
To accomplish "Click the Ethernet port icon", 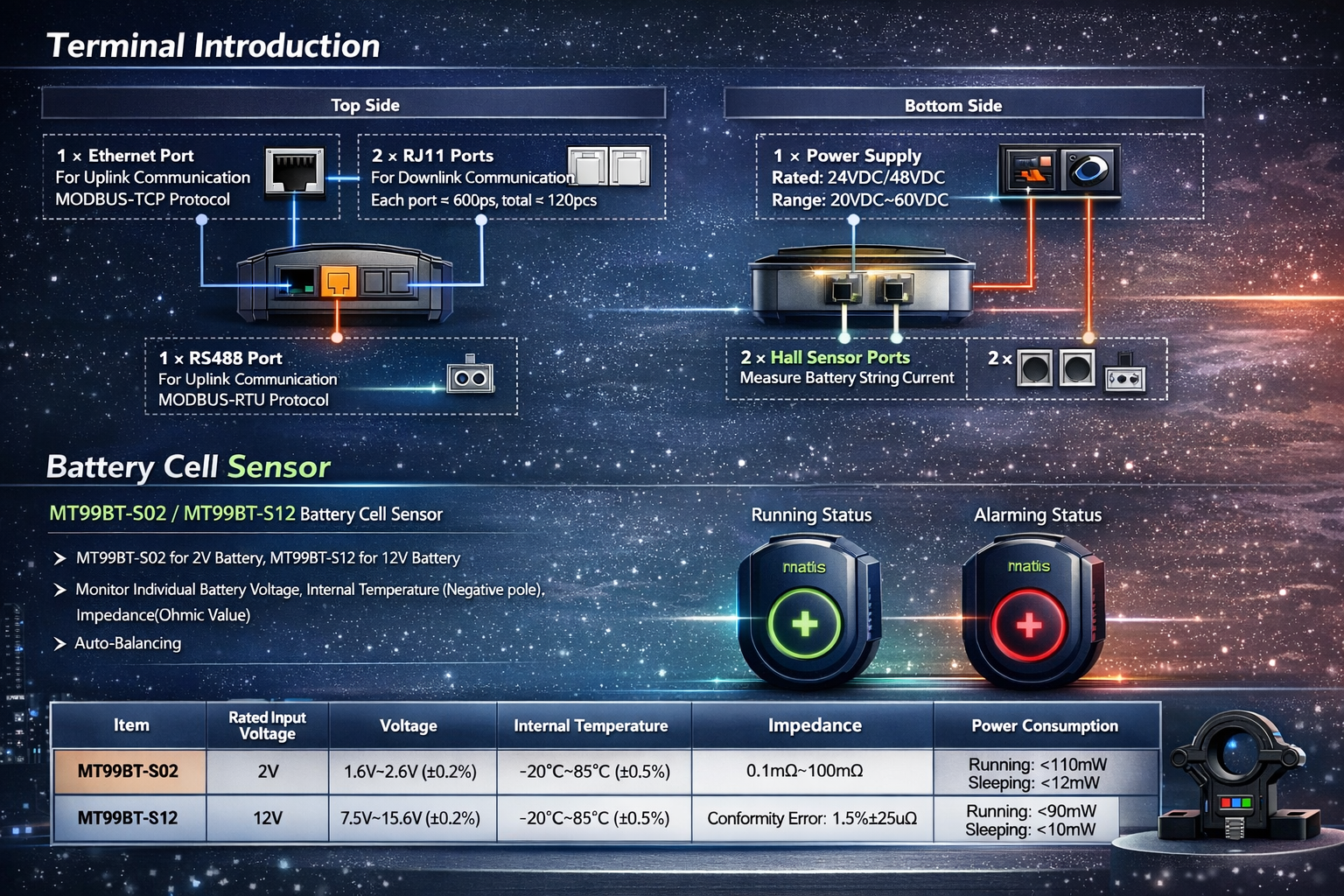I will coord(295,170).
